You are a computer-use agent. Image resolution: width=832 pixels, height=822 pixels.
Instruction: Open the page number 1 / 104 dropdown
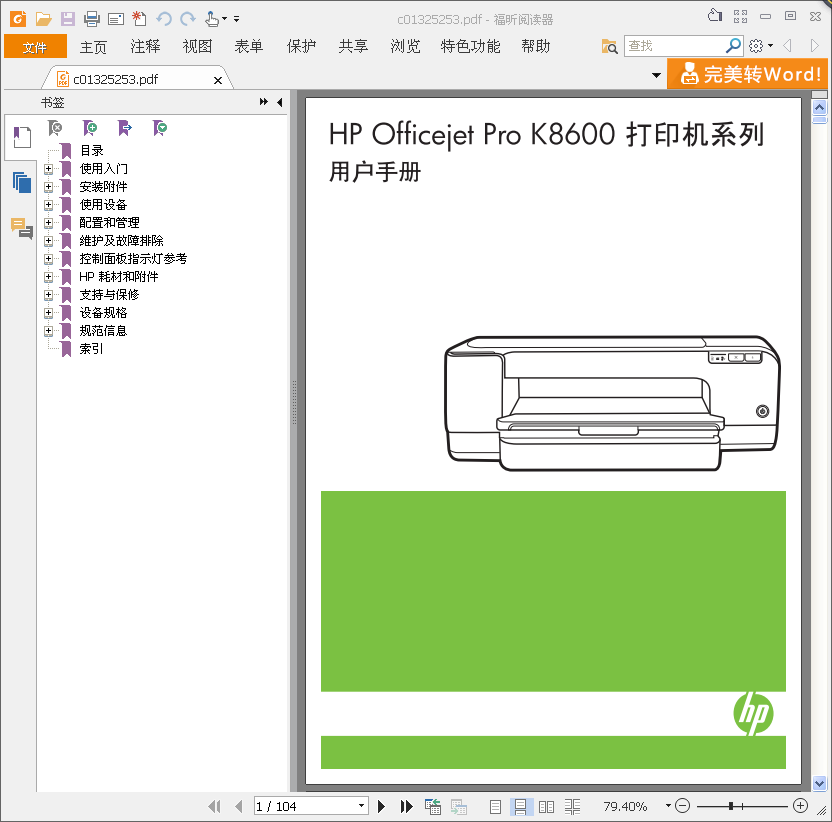(x=361, y=806)
